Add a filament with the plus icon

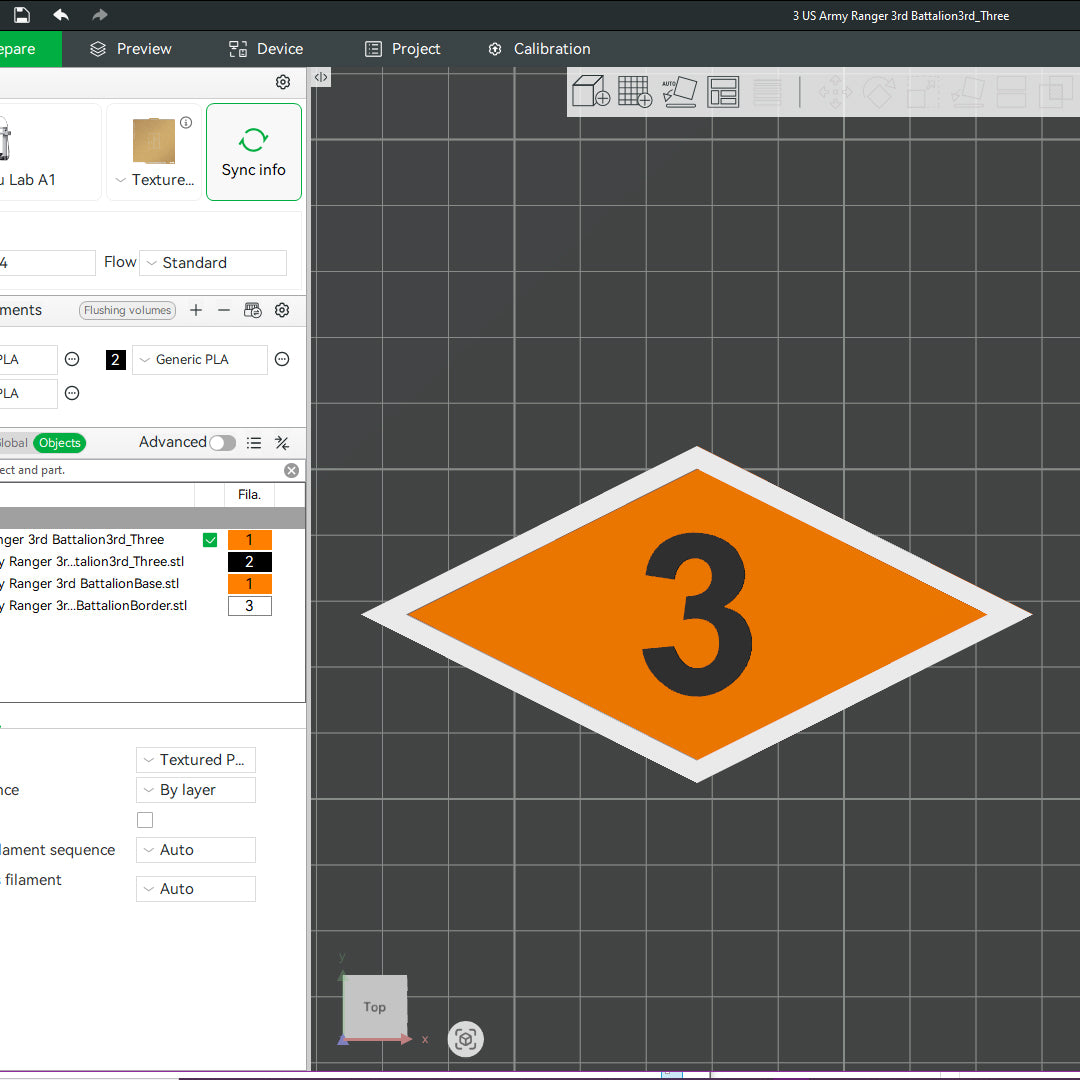tap(196, 310)
